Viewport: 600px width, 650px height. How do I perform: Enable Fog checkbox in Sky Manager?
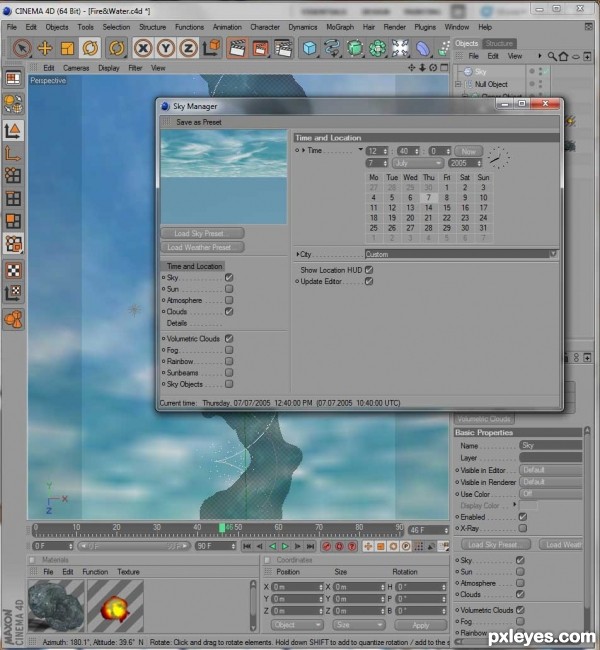tap(229, 350)
